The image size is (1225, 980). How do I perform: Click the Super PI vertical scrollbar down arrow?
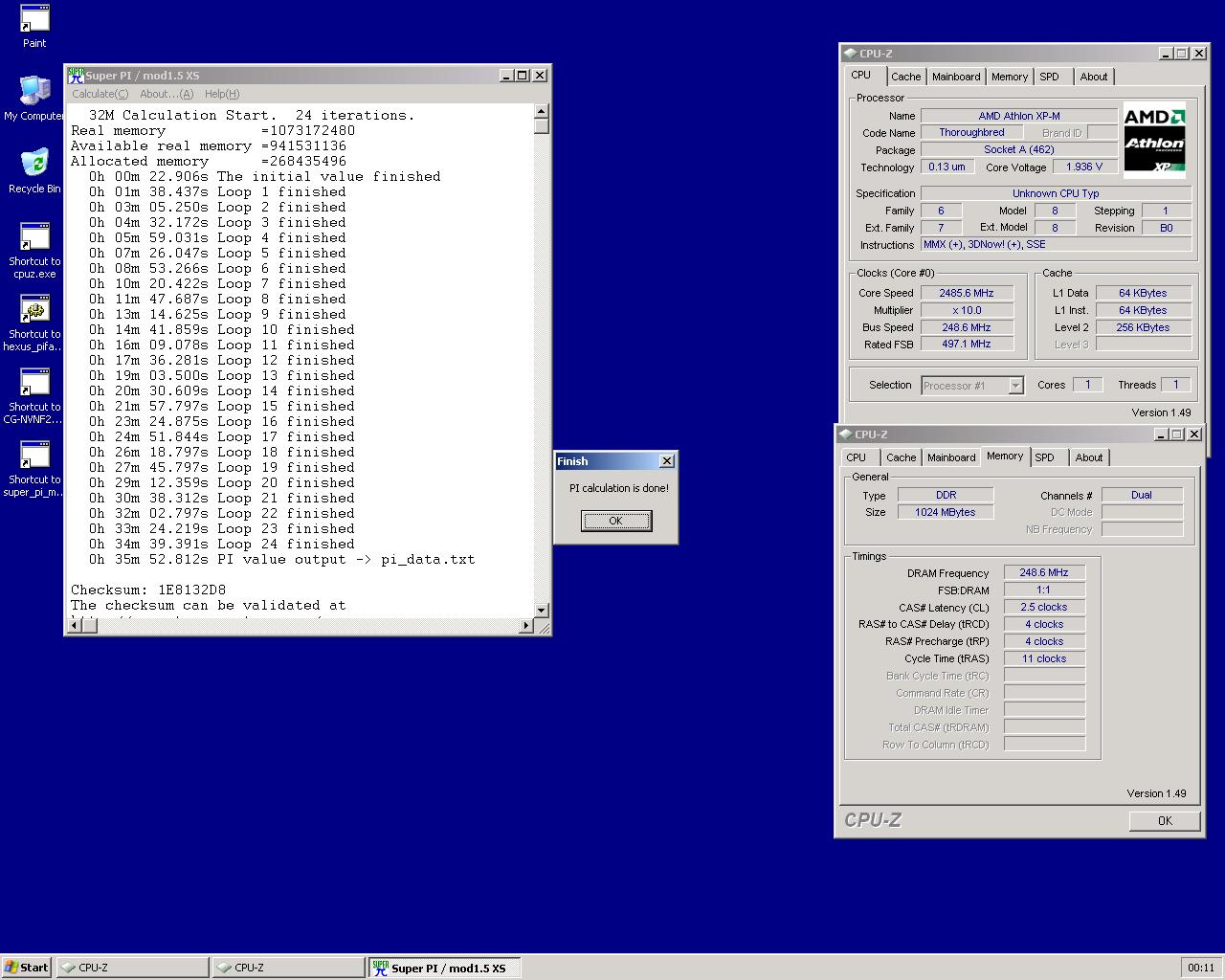542,610
